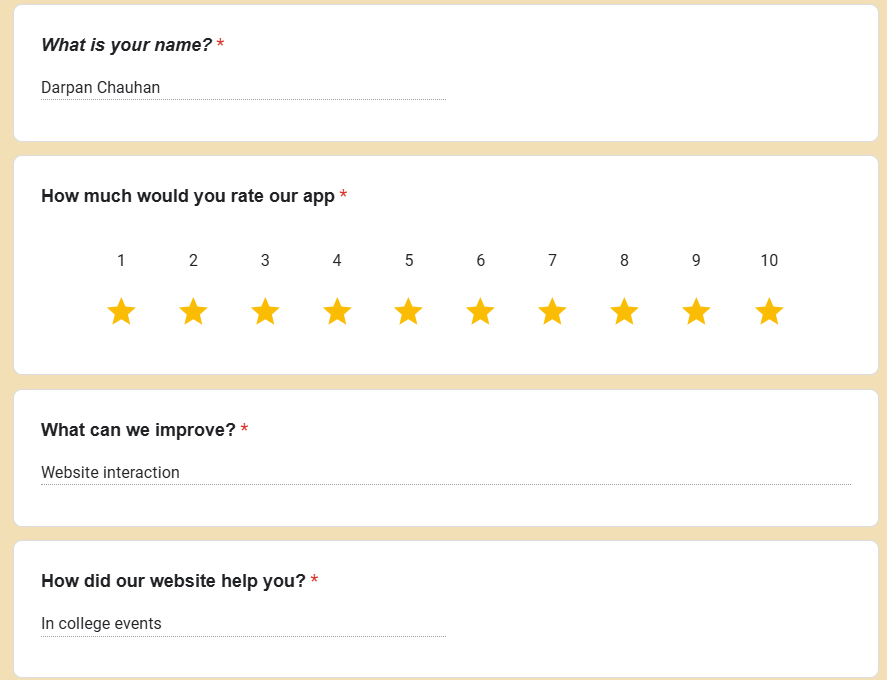This screenshot has height=680, width=887.
Task: Click the star under number 4
Action: coord(337,312)
